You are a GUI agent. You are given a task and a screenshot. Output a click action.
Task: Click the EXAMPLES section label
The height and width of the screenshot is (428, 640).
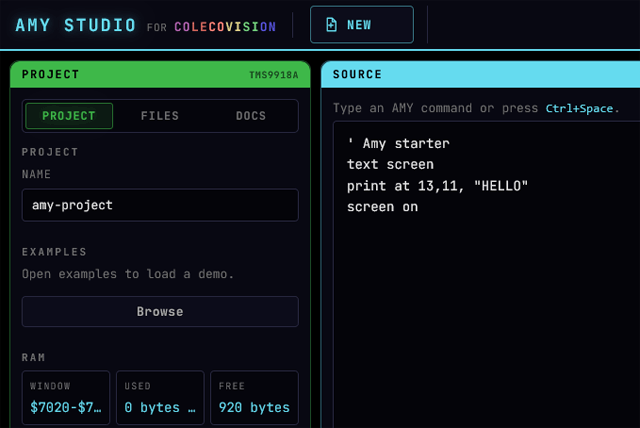[x=54, y=252]
